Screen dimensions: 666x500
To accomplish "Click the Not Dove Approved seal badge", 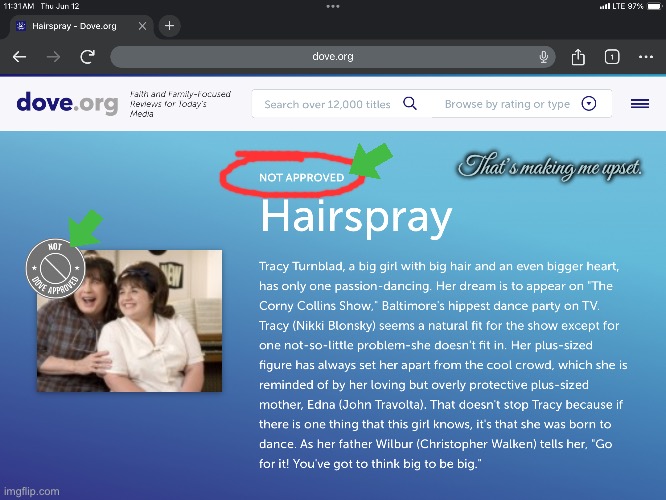I will pos(55,268).
